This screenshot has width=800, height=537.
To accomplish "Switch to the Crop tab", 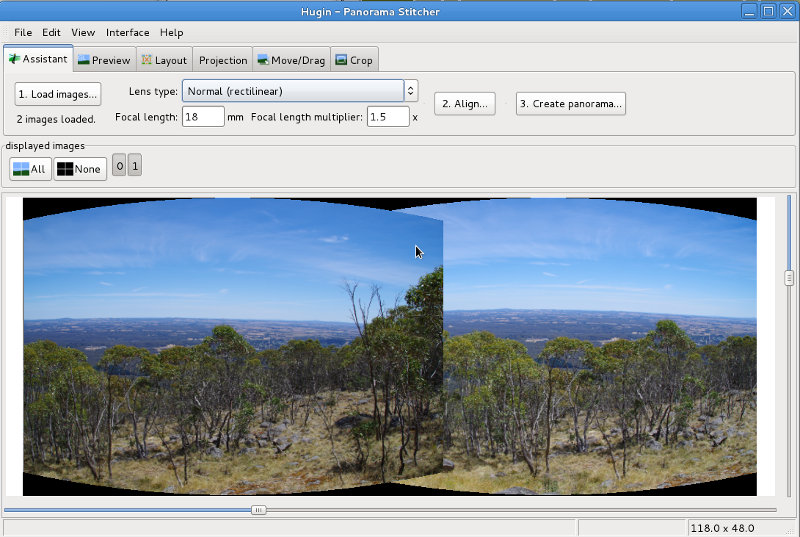I will [355, 60].
